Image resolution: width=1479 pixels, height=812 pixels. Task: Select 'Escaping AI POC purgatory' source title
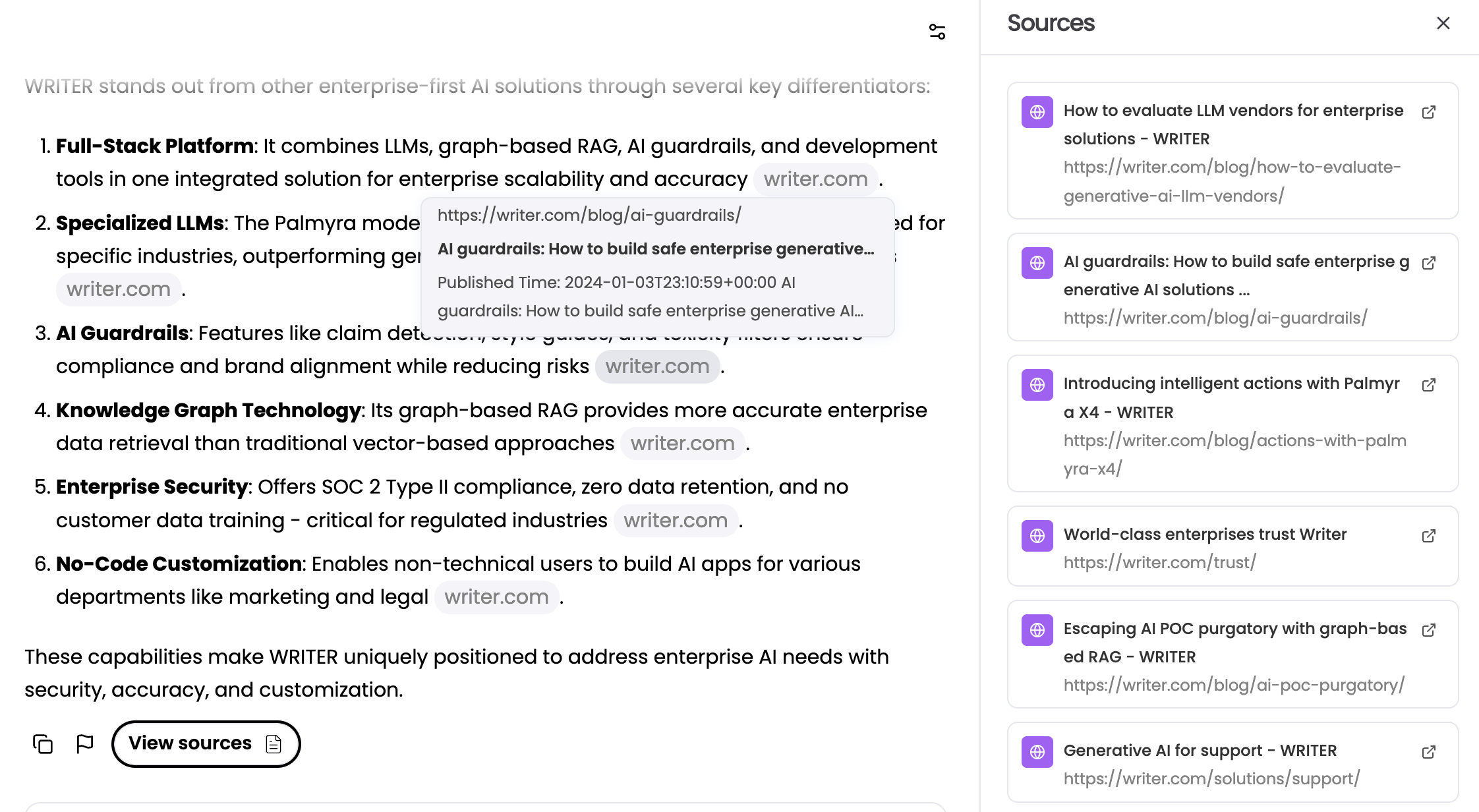[x=1234, y=643]
